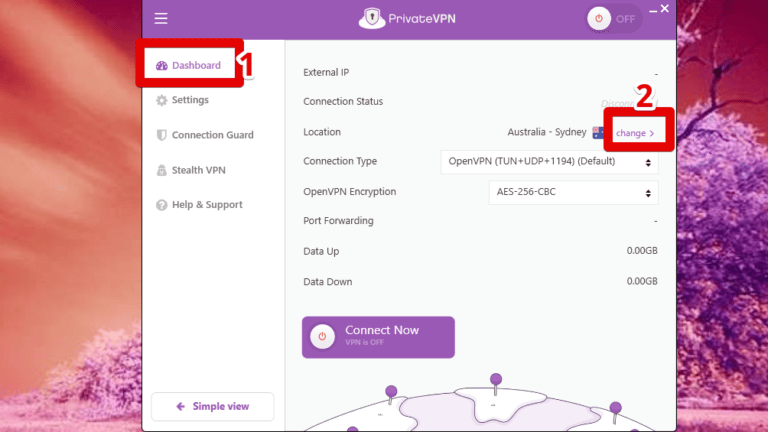
Task: Open the Dashboard tab
Action: coord(189,65)
